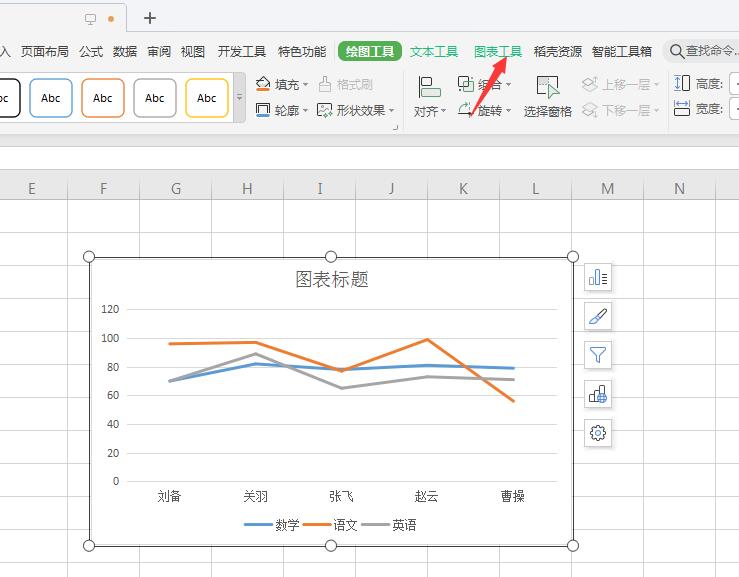This screenshot has width=739, height=577.
Task: Apply the gray outline Abc shape style
Action: coord(155,98)
